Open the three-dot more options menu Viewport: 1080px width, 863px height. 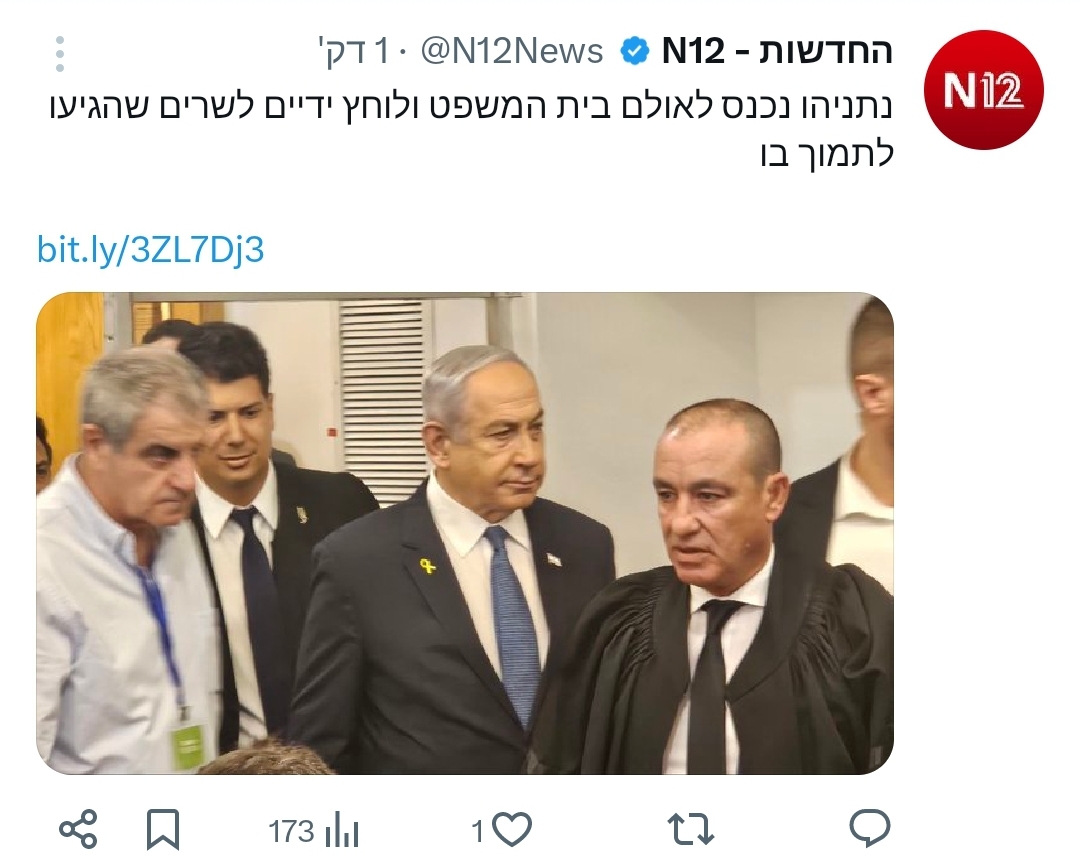60,54
